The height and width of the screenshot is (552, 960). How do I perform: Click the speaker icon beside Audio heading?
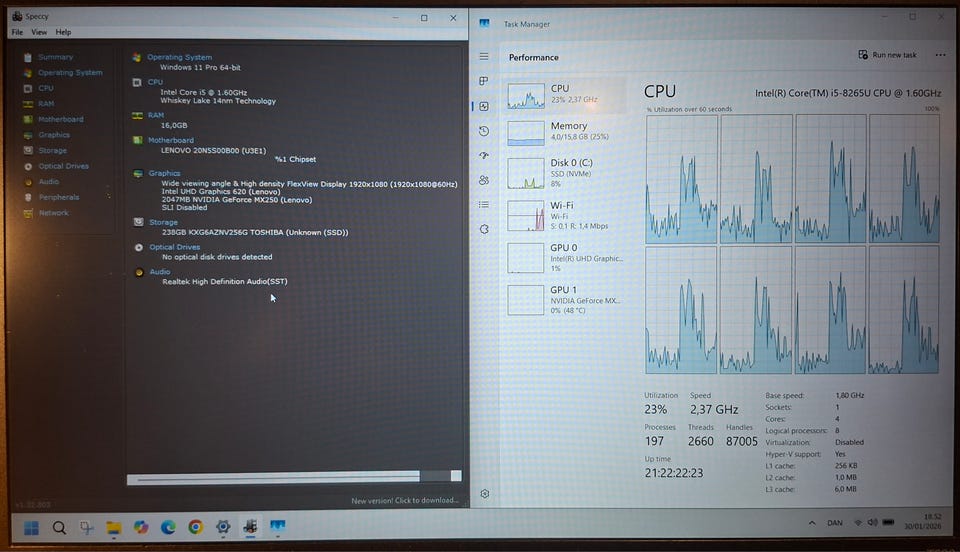139,272
